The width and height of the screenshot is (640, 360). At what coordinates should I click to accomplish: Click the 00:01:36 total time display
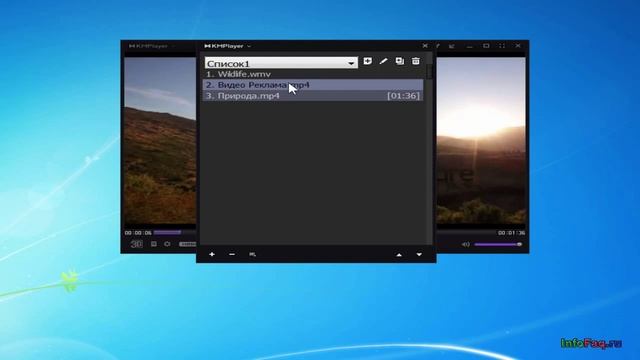point(511,233)
